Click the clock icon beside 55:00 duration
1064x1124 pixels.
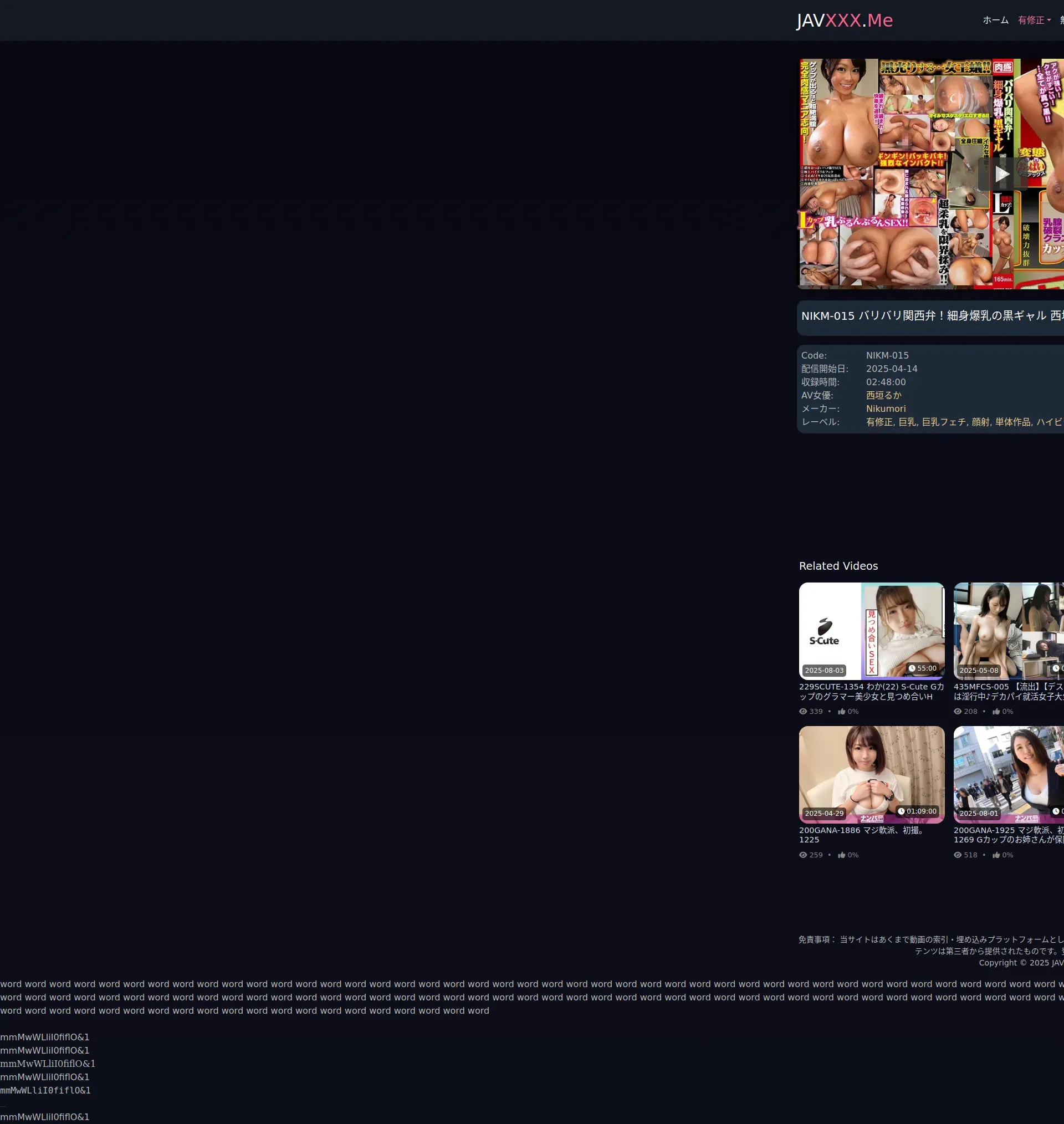912,668
